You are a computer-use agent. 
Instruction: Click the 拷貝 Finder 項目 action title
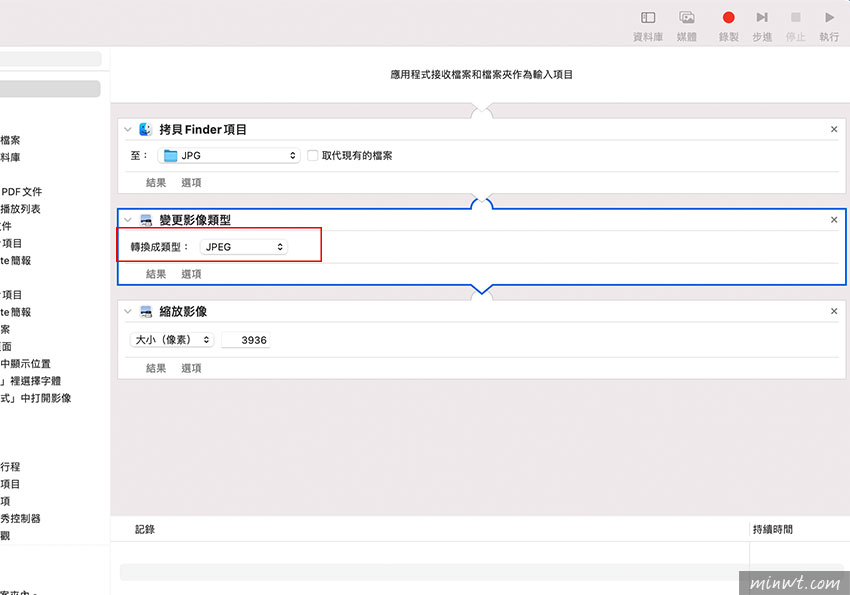pyautogui.click(x=203, y=130)
